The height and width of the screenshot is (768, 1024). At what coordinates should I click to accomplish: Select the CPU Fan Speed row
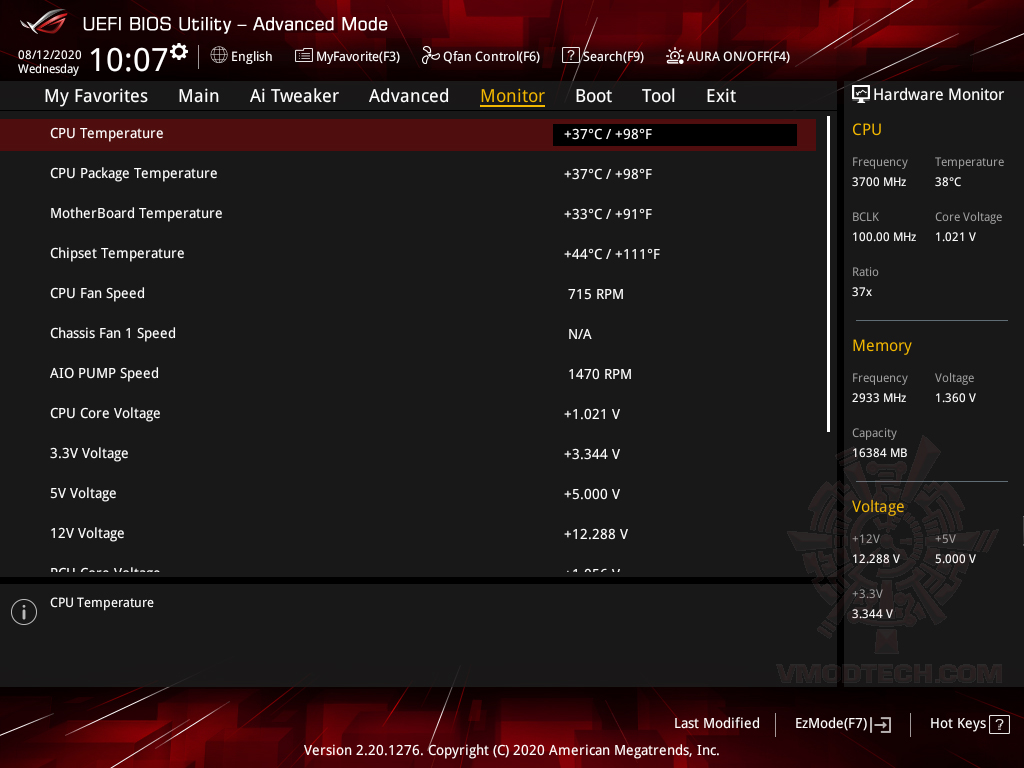coord(408,293)
